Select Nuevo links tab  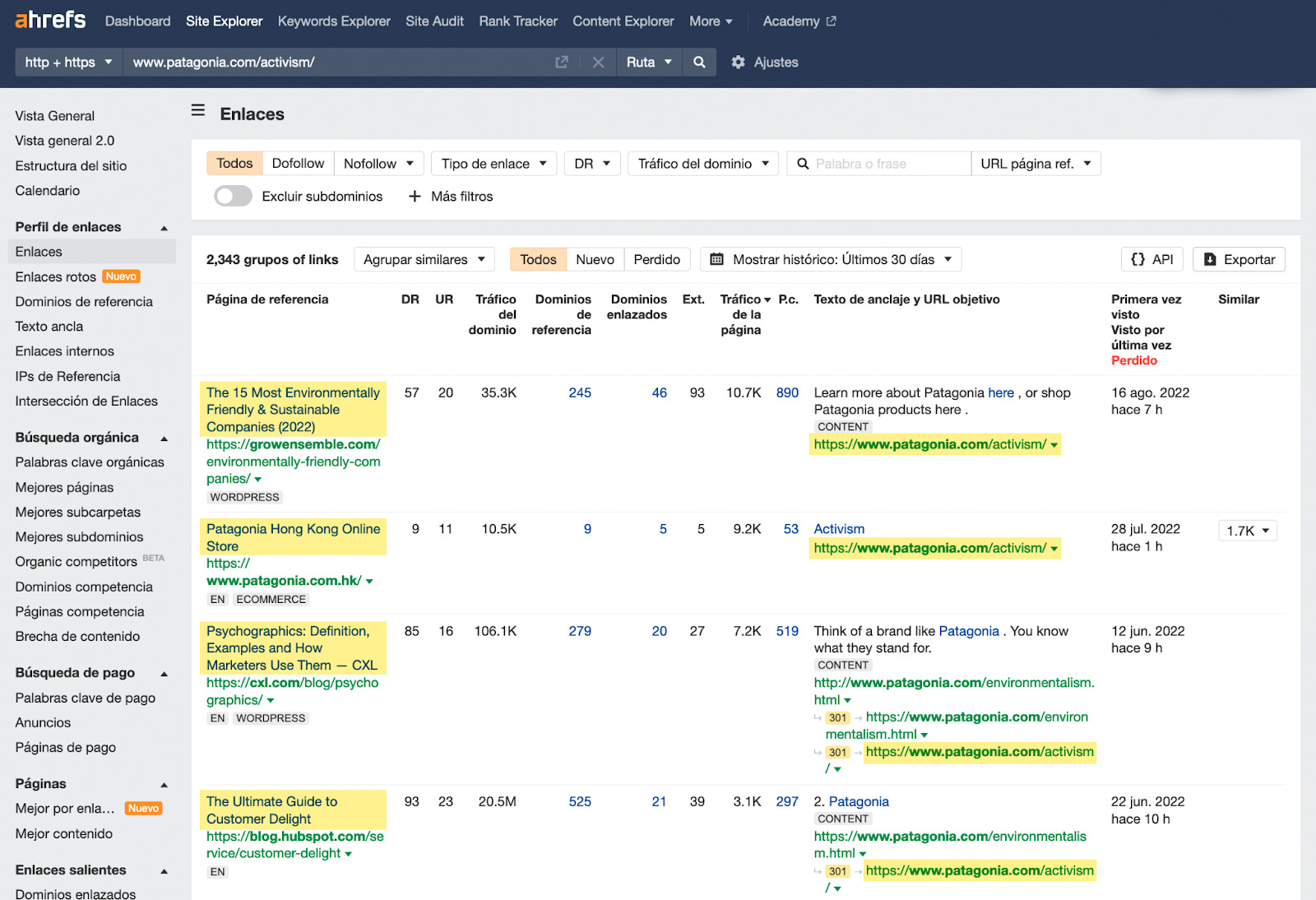pos(595,259)
